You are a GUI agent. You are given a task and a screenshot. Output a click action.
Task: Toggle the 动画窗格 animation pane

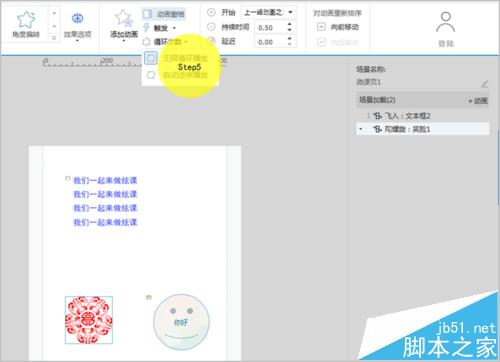[x=164, y=14]
